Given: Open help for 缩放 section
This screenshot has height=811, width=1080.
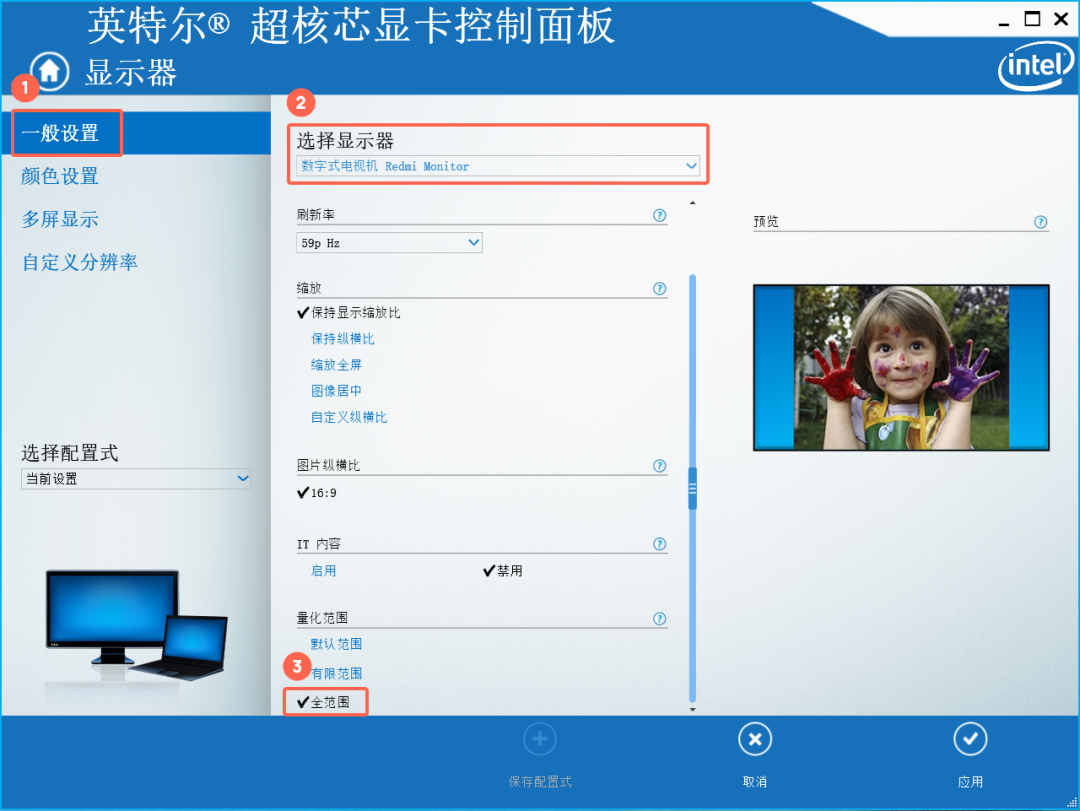Looking at the screenshot, I should click(659, 289).
